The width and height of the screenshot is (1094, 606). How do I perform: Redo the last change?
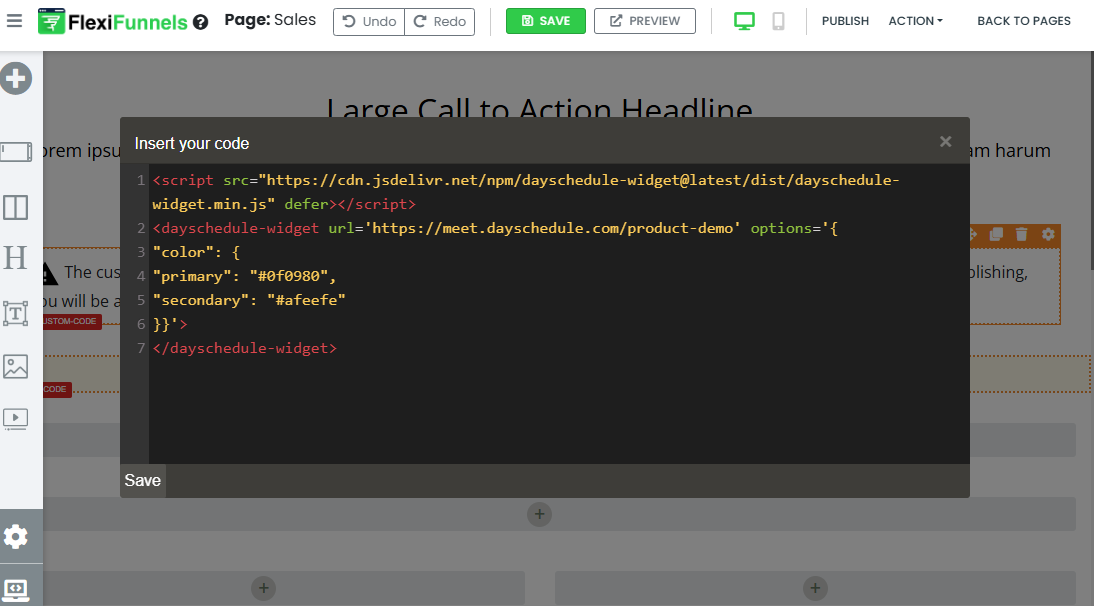coord(440,22)
